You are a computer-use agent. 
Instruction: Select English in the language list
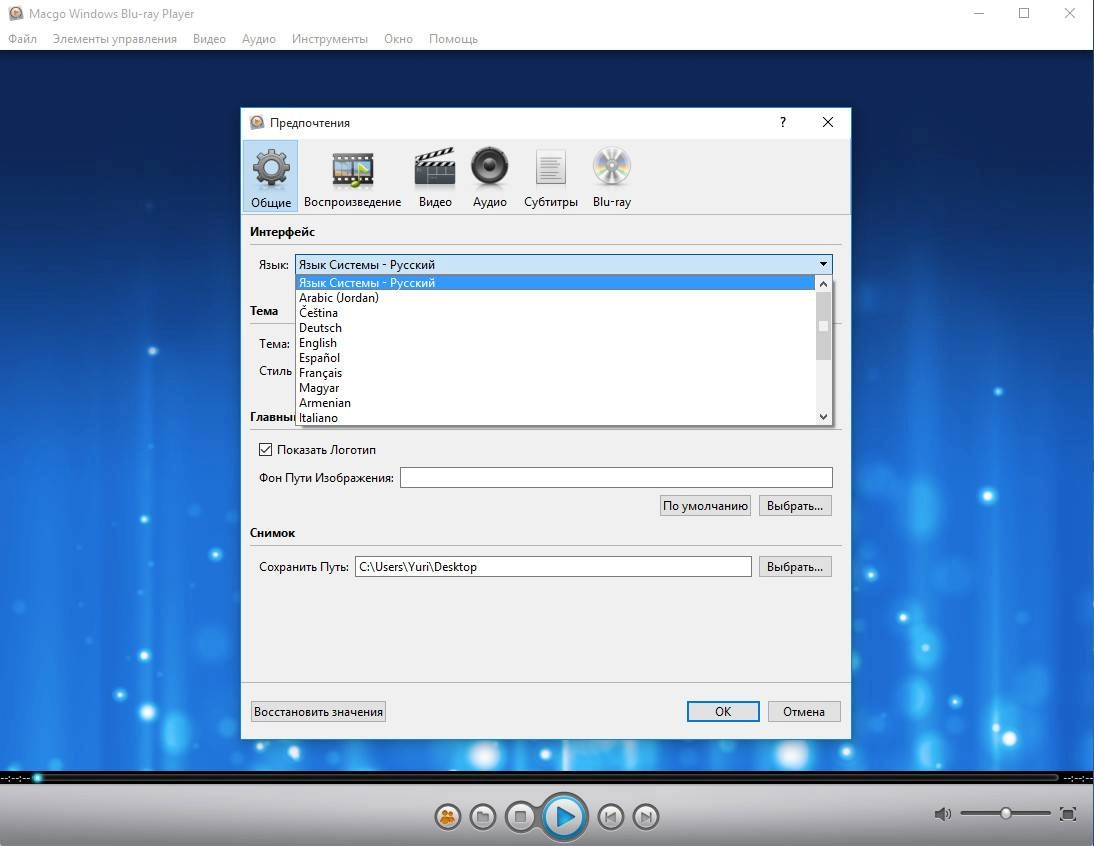pos(555,343)
